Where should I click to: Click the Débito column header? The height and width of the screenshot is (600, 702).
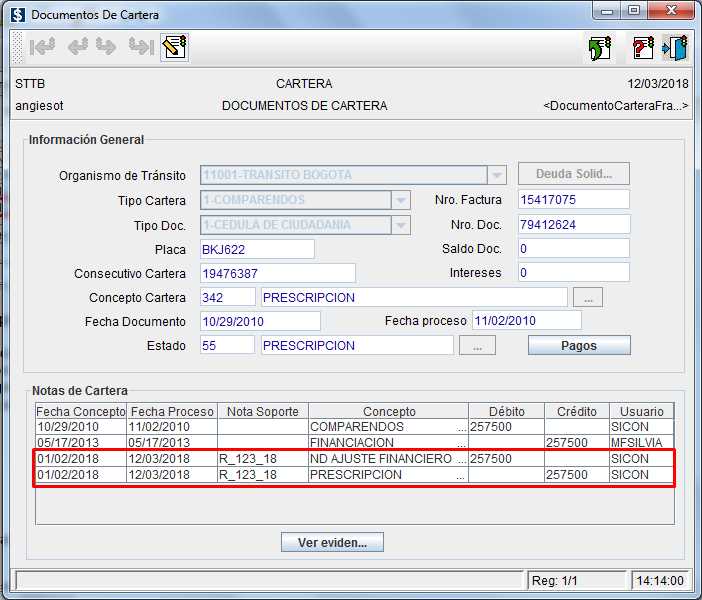[x=506, y=411]
